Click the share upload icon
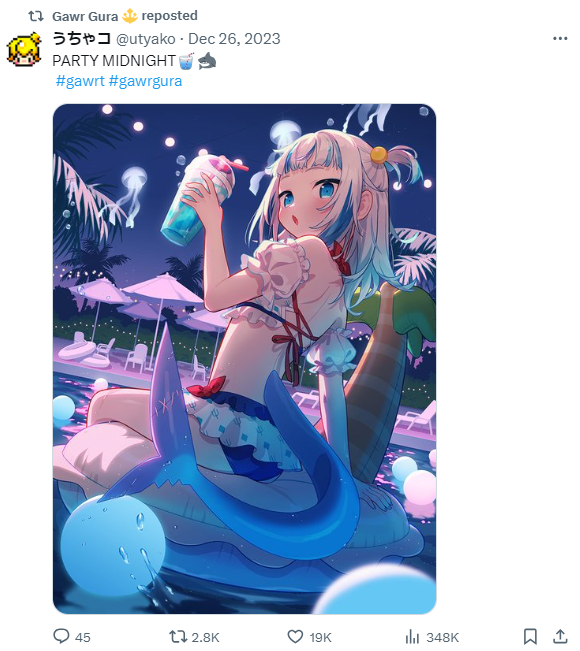This screenshot has width=580, height=651. click(560, 636)
